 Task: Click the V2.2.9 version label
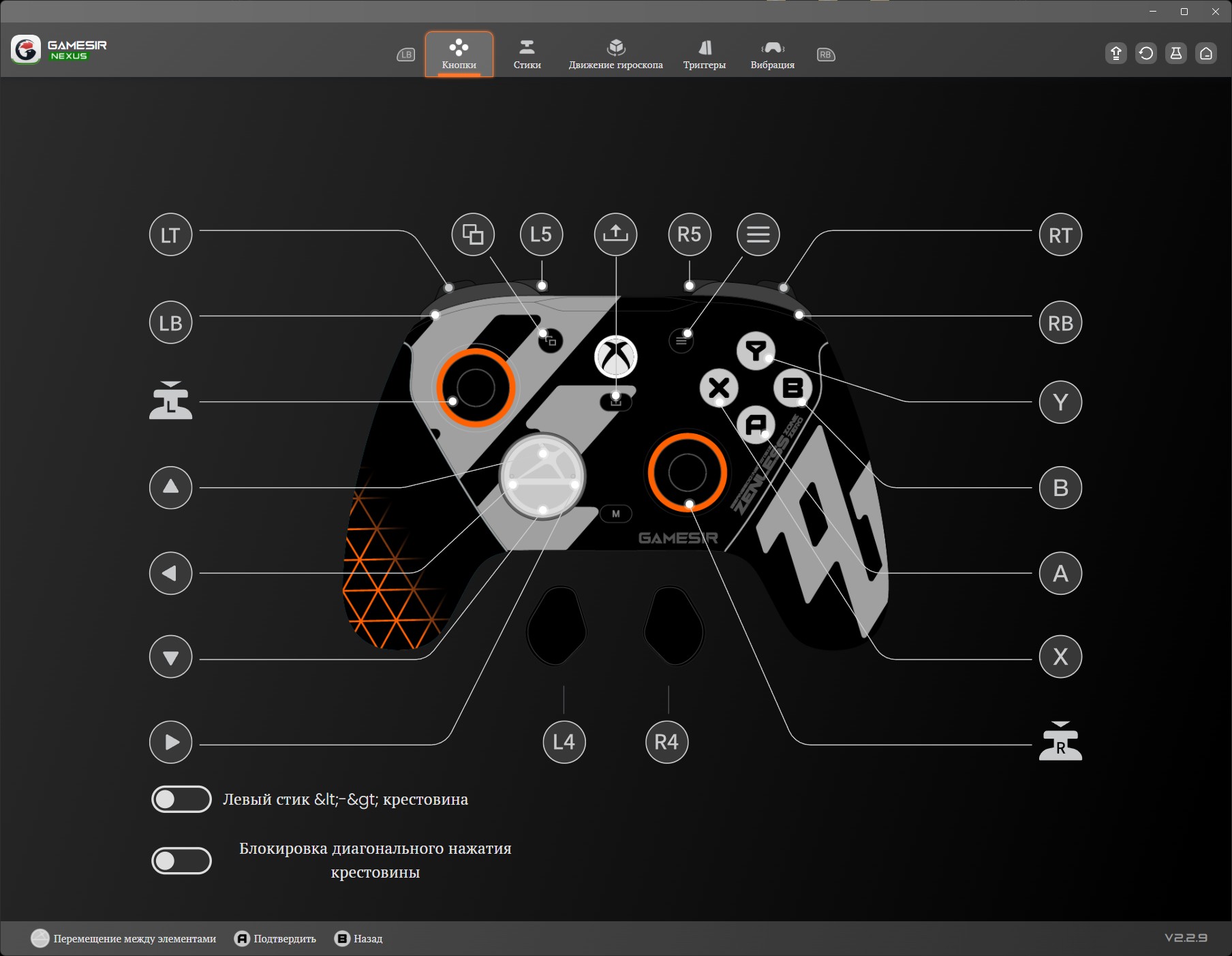tap(1186, 938)
